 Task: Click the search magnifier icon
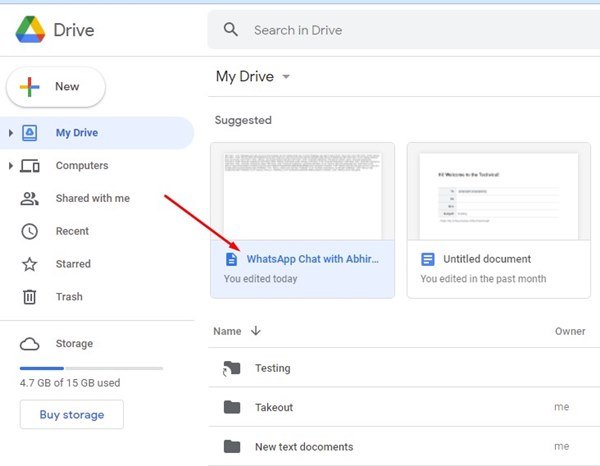click(x=231, y=29)
